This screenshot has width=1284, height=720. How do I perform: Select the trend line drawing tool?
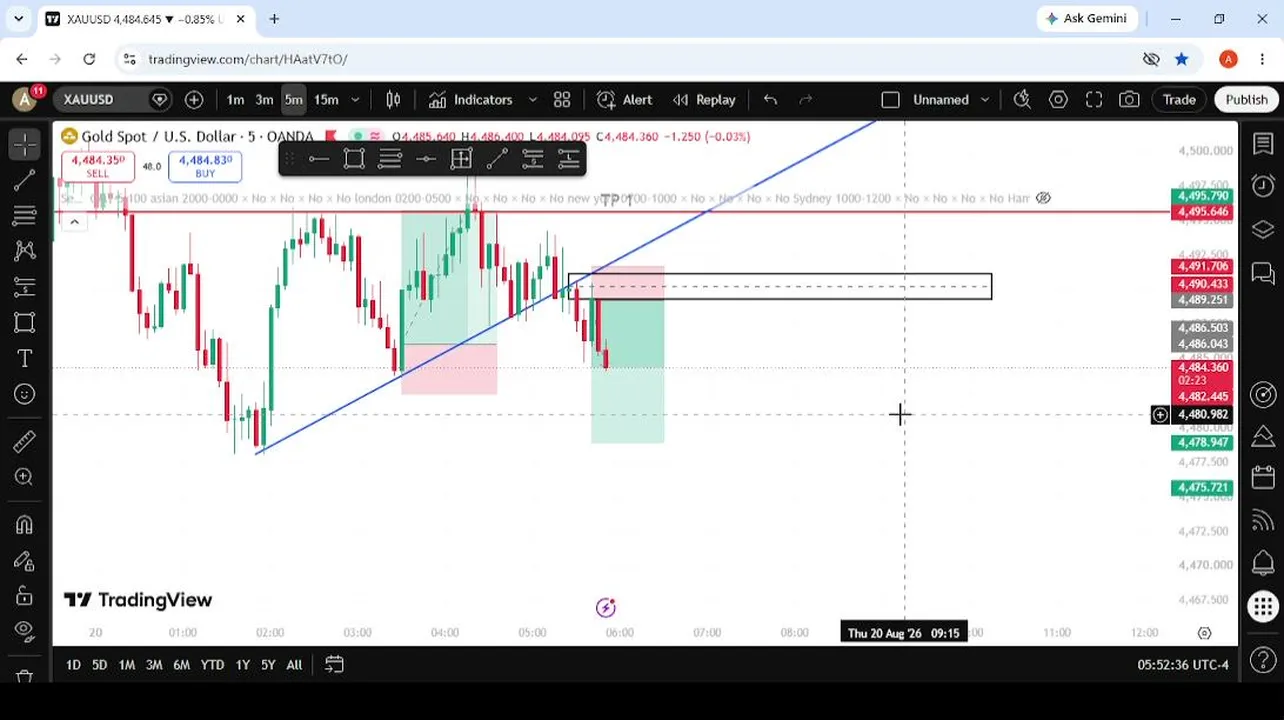[x=25, y=181]
